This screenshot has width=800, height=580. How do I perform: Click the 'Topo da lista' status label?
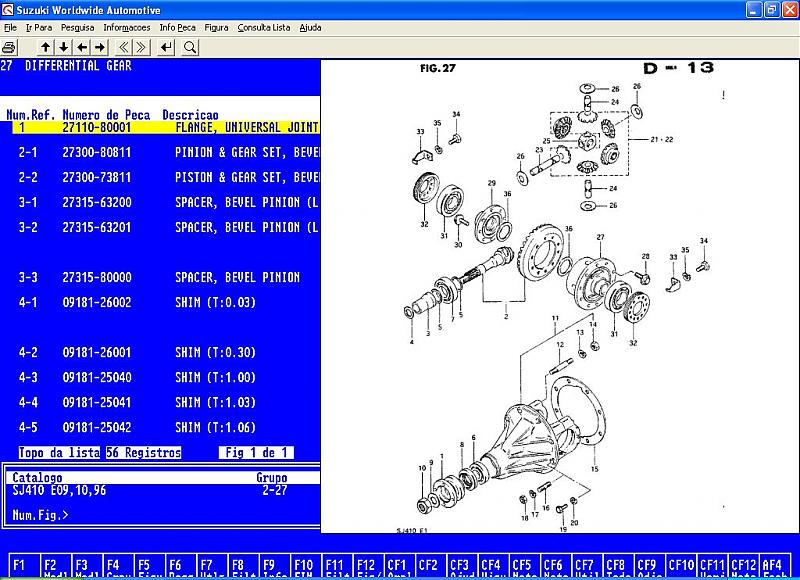tap(59, 452)
